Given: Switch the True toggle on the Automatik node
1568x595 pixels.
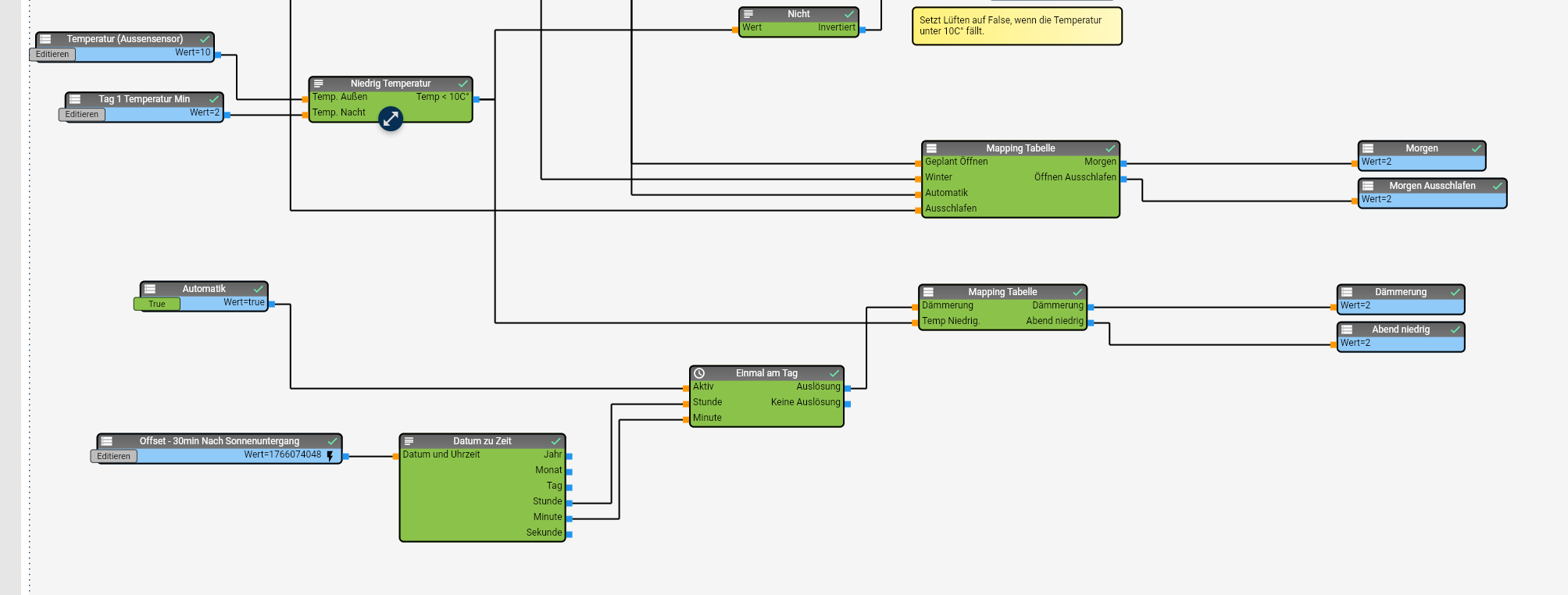Looking at the screenshot, I should pyautogui.click(x=157, y=304).
